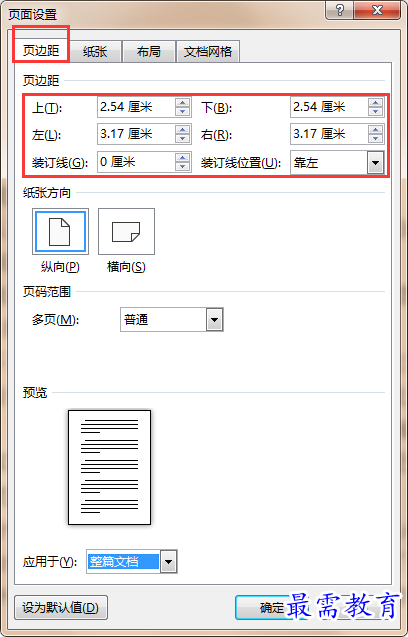Open the 纸张 tab
Screen dimensions: 408x637
click(95, 52)
